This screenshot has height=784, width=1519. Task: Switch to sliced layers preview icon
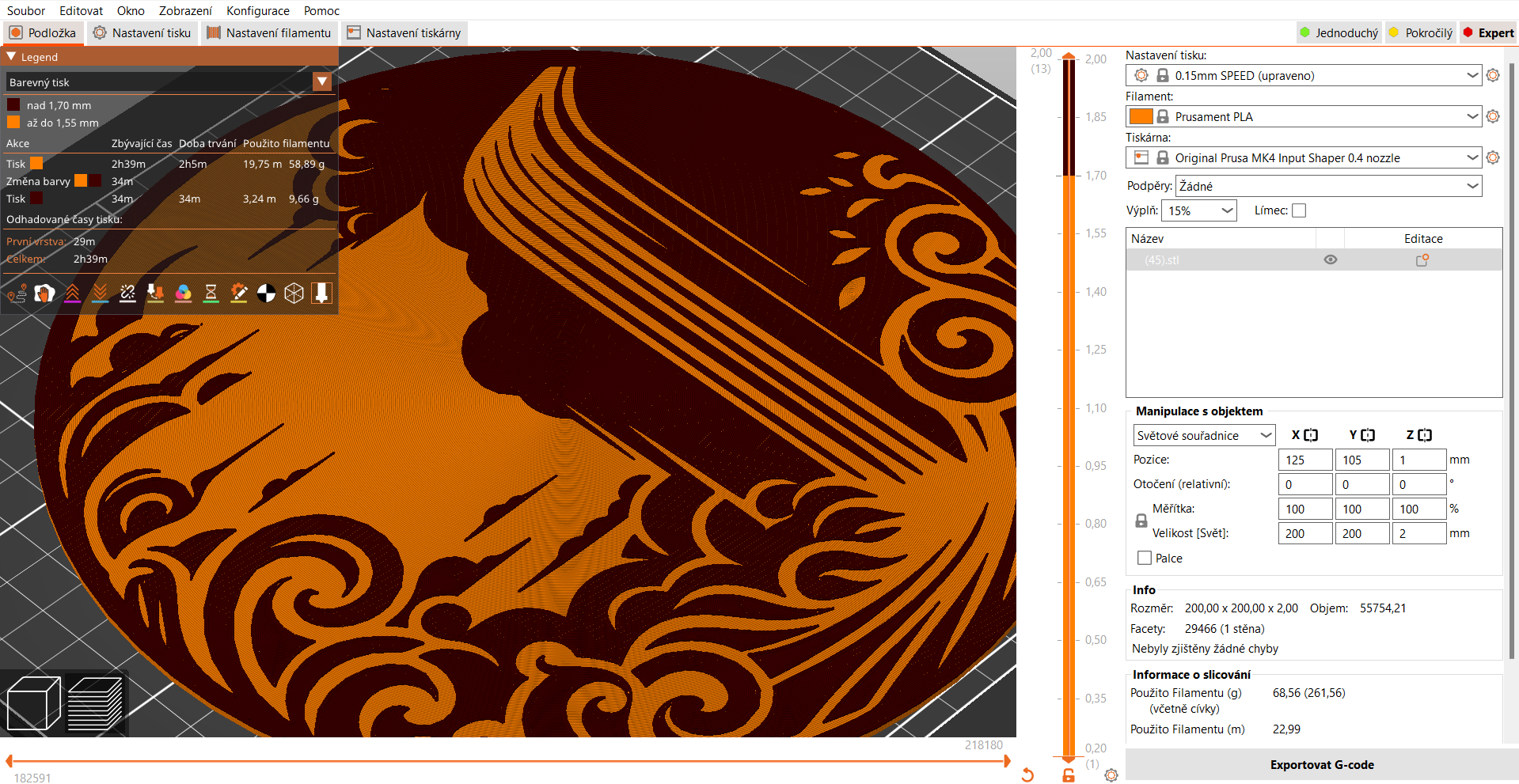coord(95,703)
